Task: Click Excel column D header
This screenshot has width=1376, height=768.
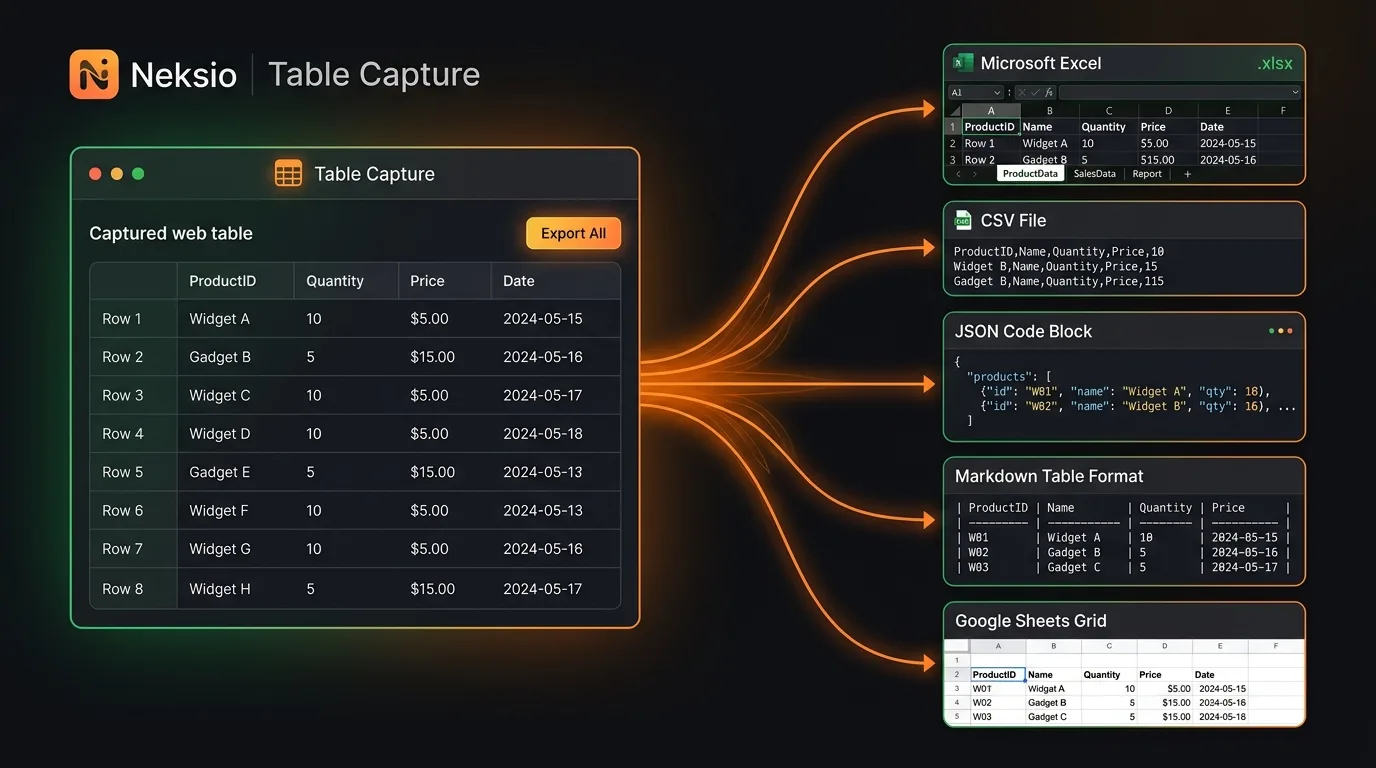Action: click(x=1168, y=111)
